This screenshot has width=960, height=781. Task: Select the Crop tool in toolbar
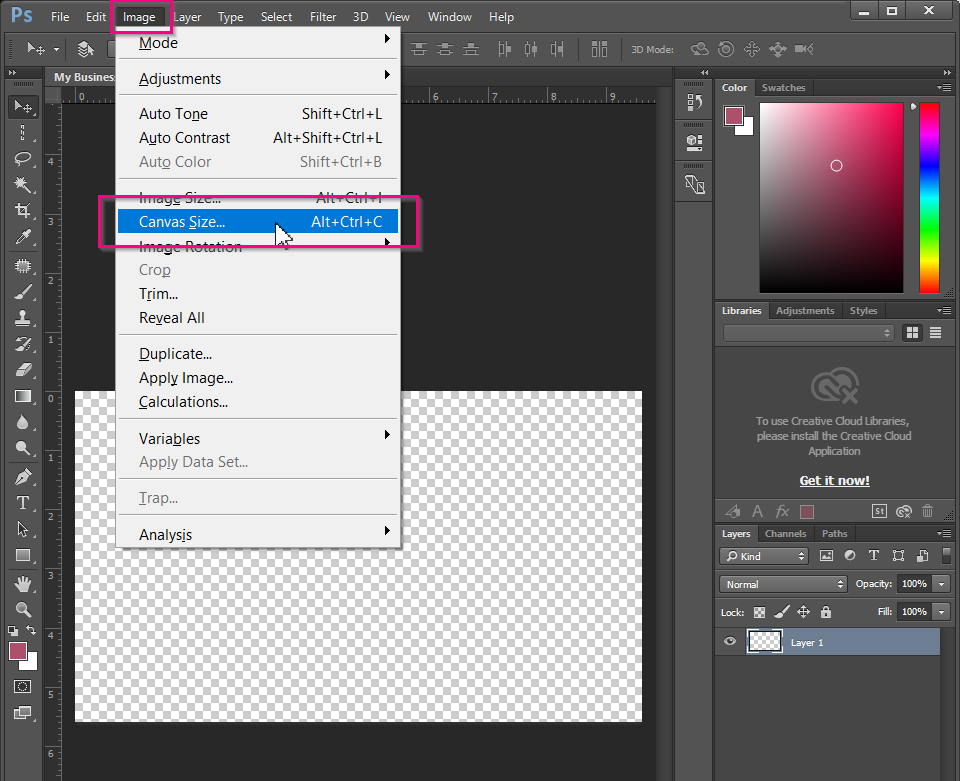click(x=23, y=211)
